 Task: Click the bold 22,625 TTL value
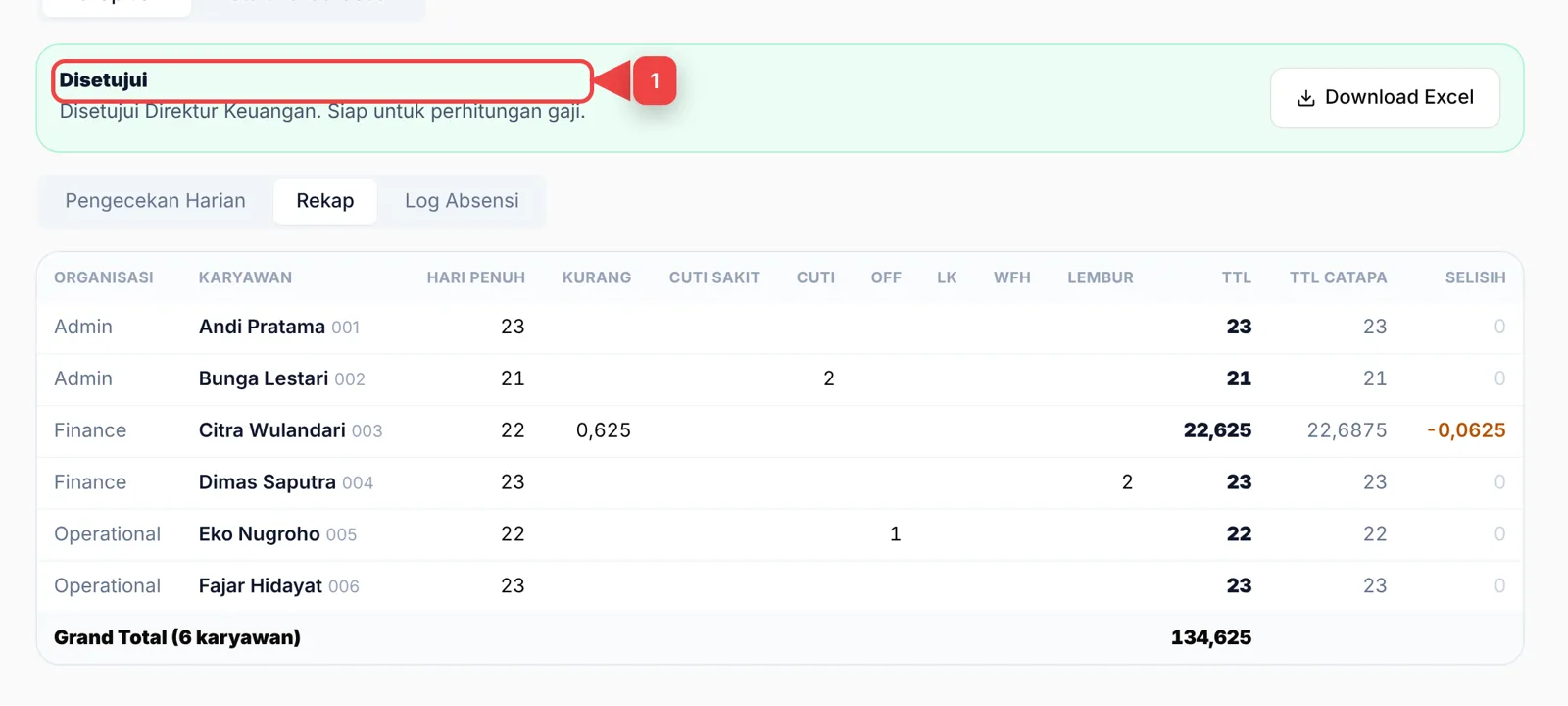1217,430
